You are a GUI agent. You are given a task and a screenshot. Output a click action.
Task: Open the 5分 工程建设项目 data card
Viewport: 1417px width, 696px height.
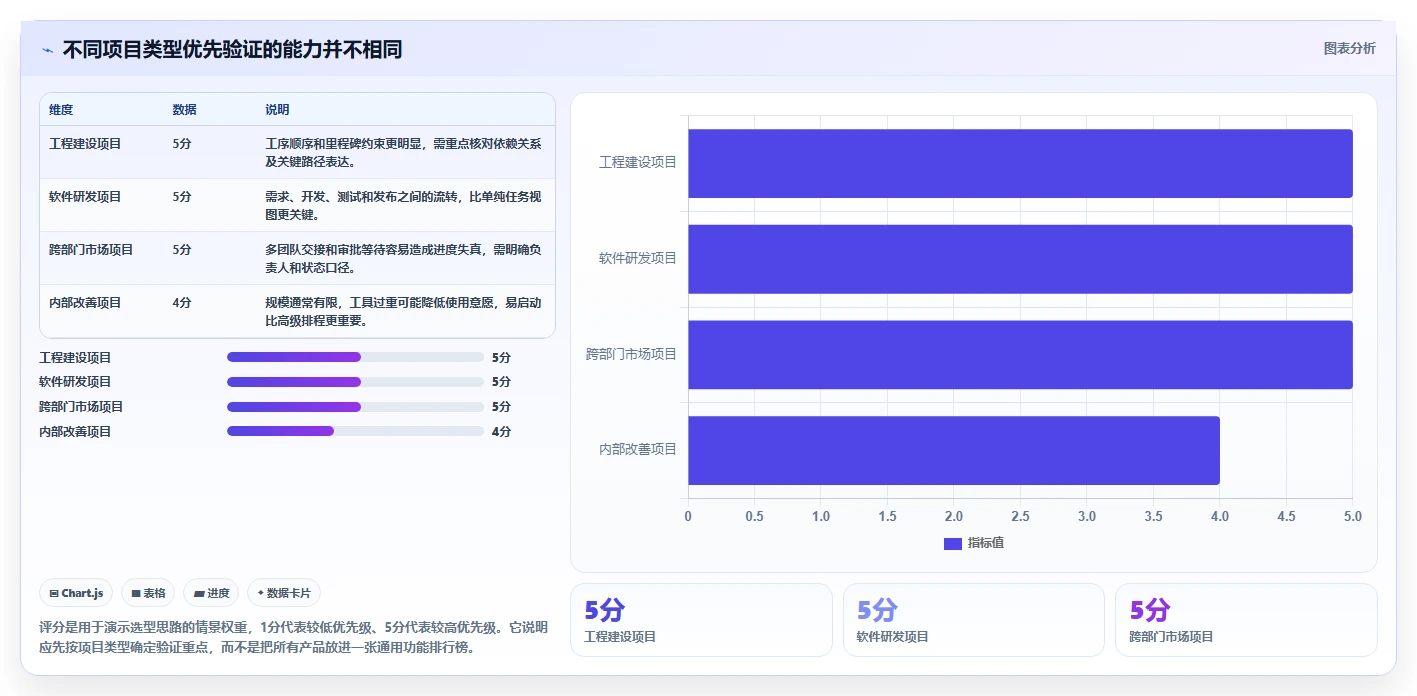coord(701,620)
